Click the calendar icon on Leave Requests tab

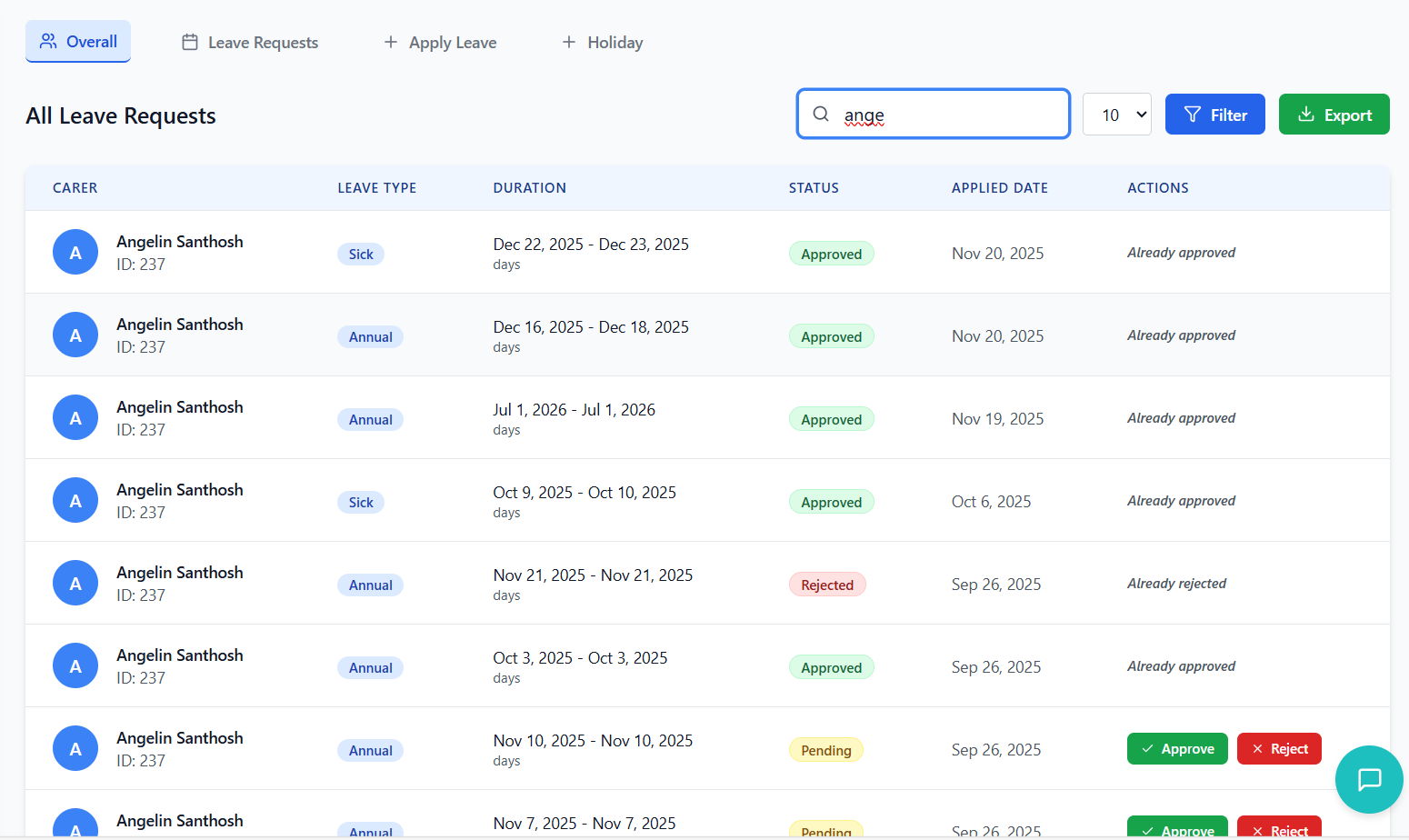190,42
